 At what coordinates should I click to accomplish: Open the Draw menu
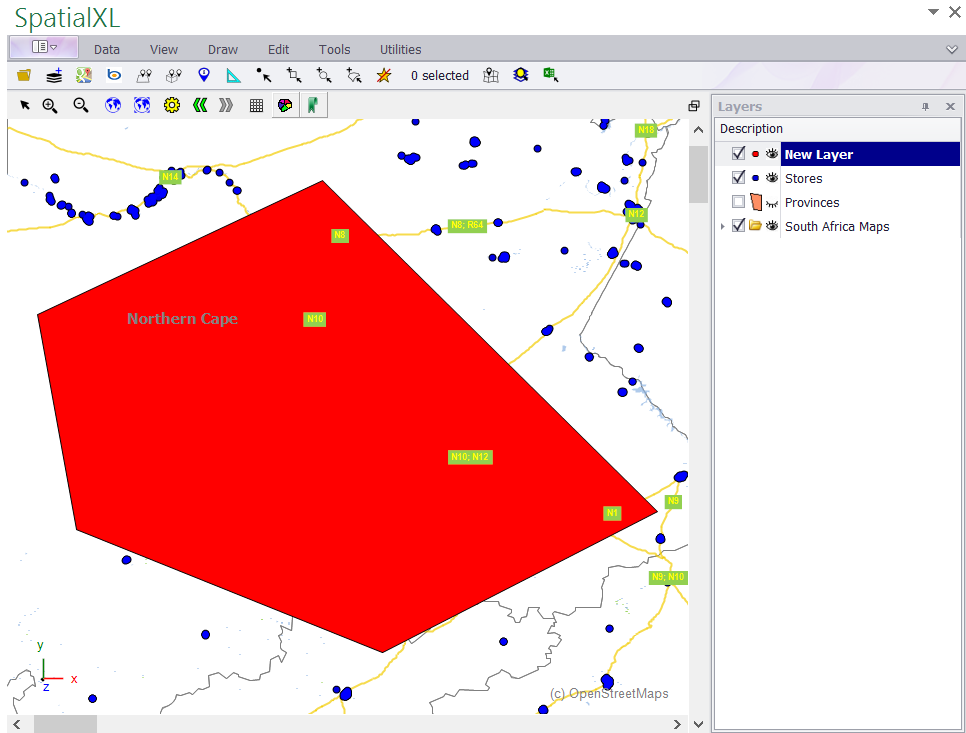pyautogui.click(x=223, y=49)
